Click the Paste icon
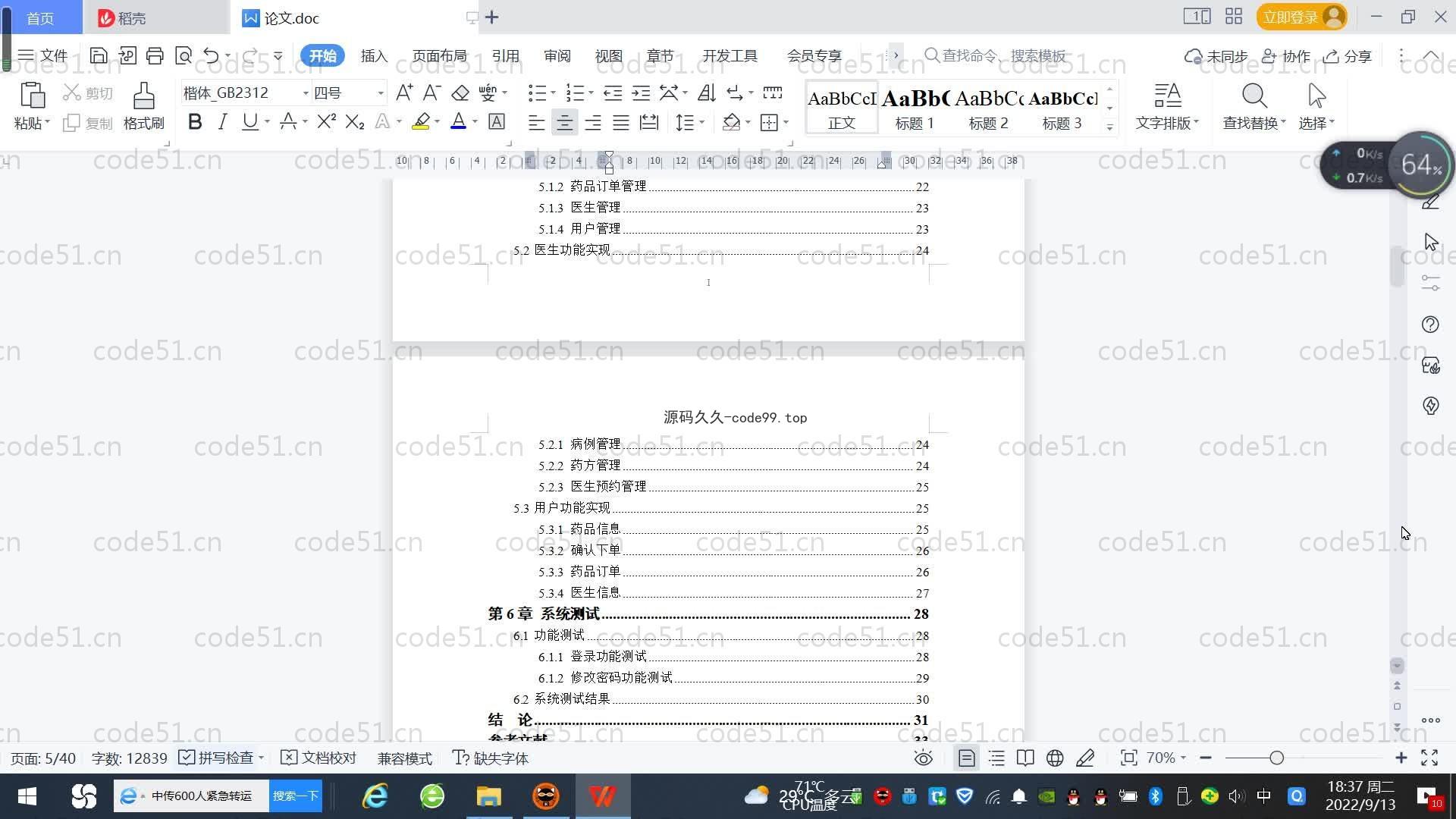The height and width of the screenshot is (819, 1456). pos(32,96)
